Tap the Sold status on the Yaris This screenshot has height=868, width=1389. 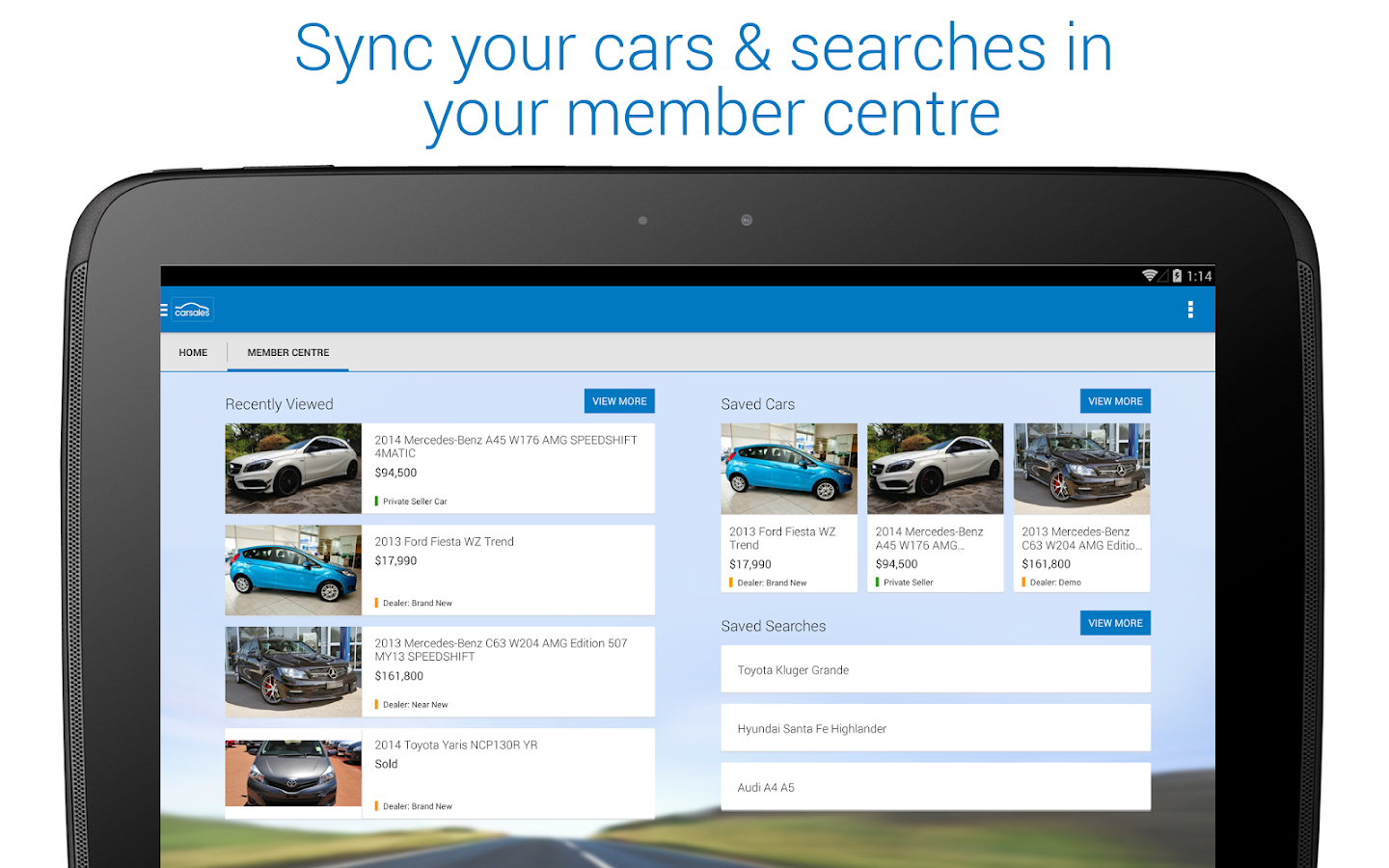point(386,764)
